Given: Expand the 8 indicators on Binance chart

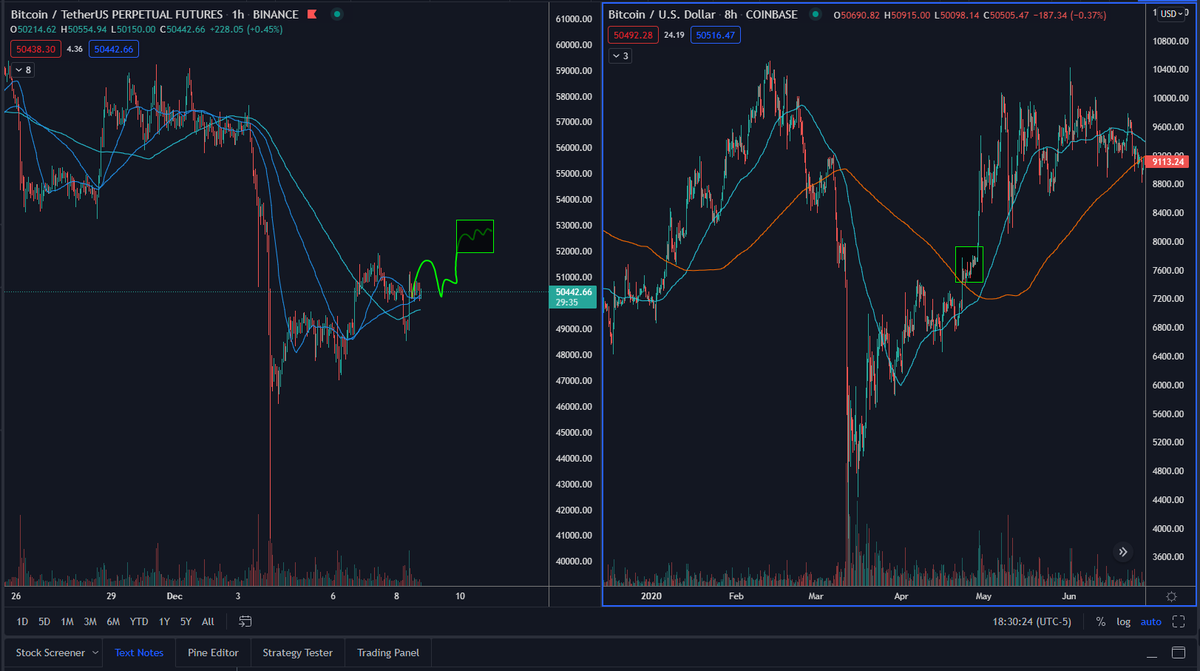Looking at the screenshot, I should click(x=21, y=70).
